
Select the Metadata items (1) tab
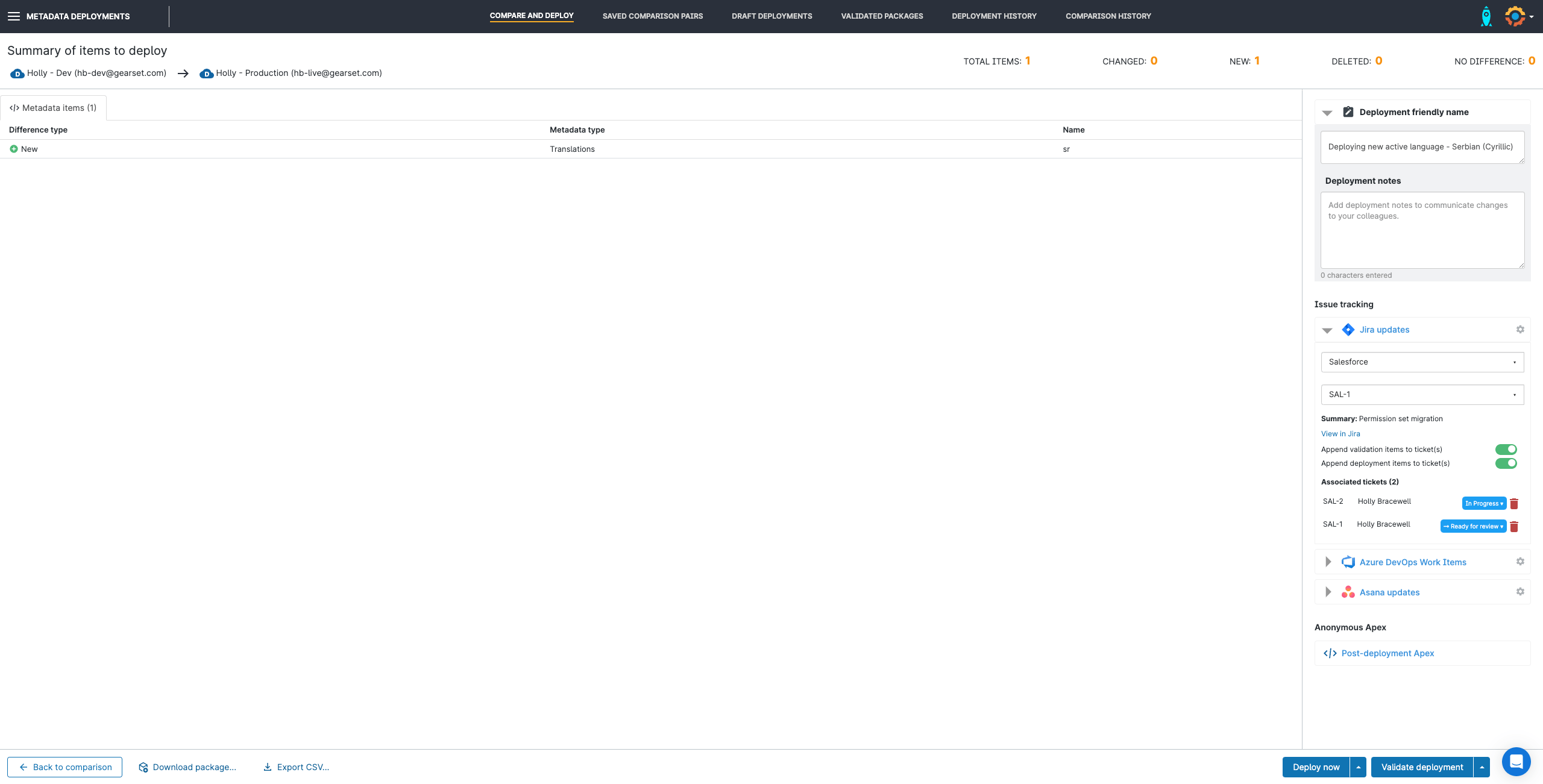click(x=54, y=107)
